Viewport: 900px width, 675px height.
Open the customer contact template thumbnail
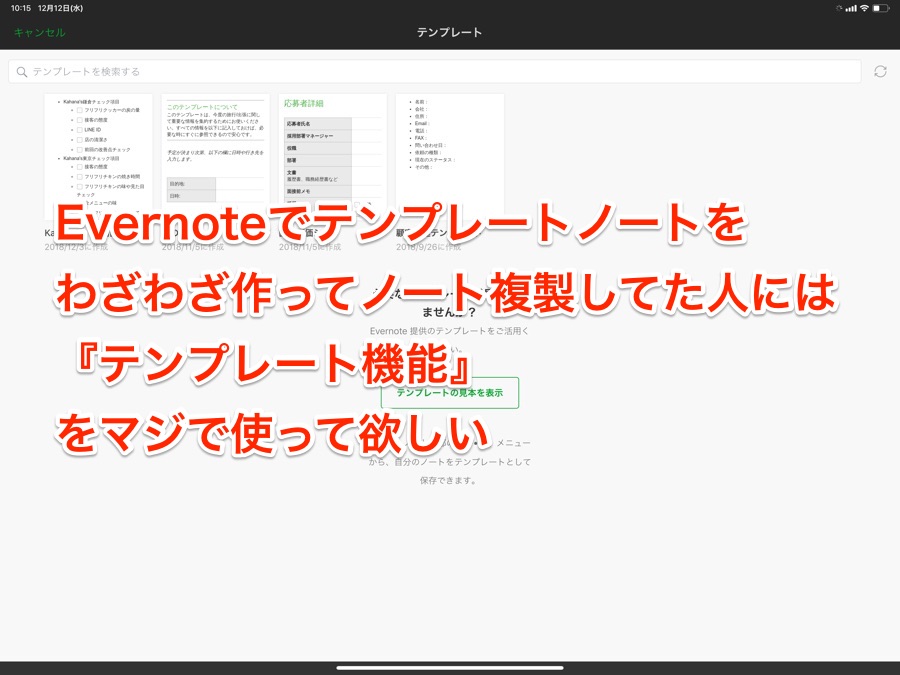tap(450, 157)
